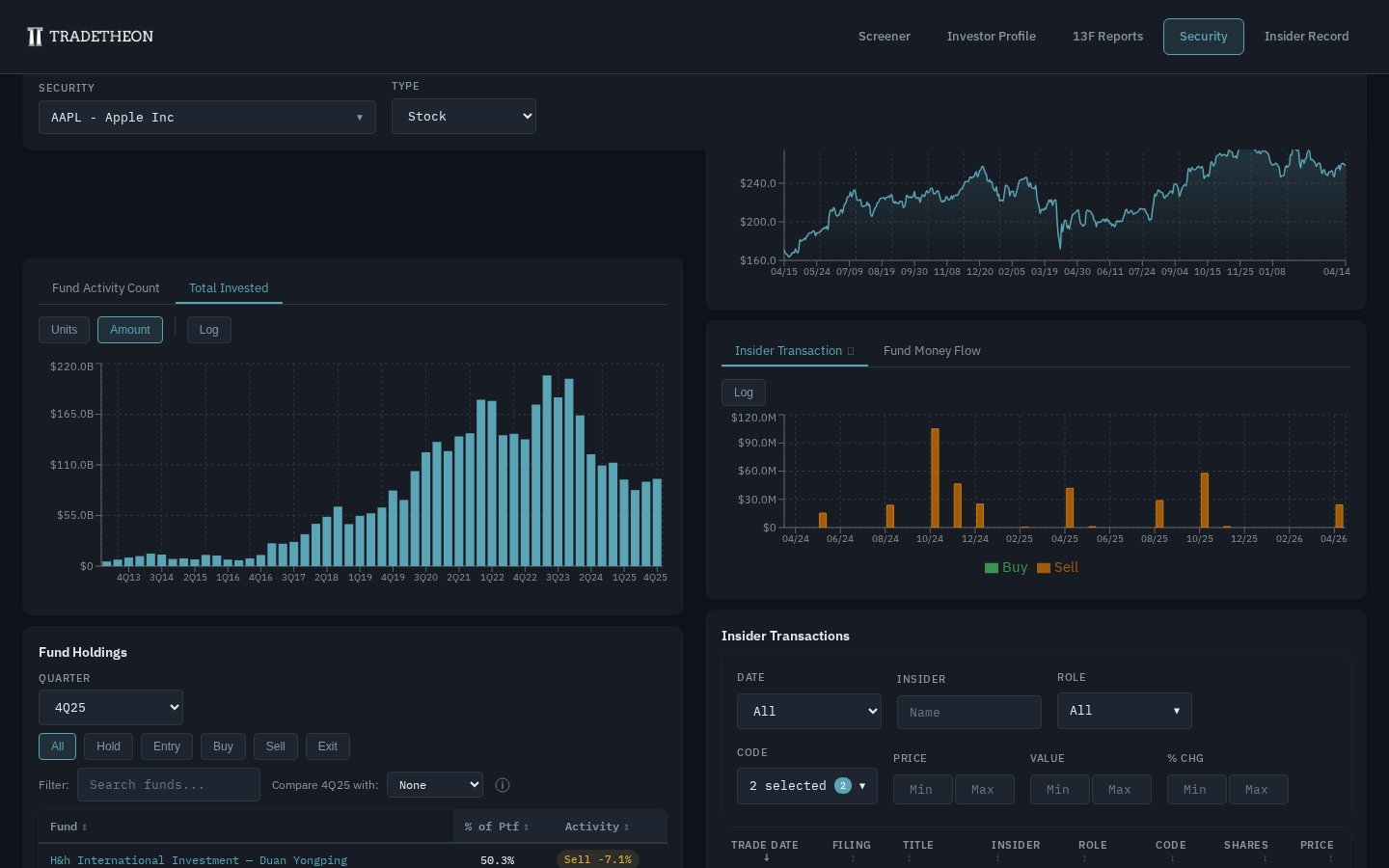
Task: Sort the Fund column with its sort icon
Action: (85, 827)
